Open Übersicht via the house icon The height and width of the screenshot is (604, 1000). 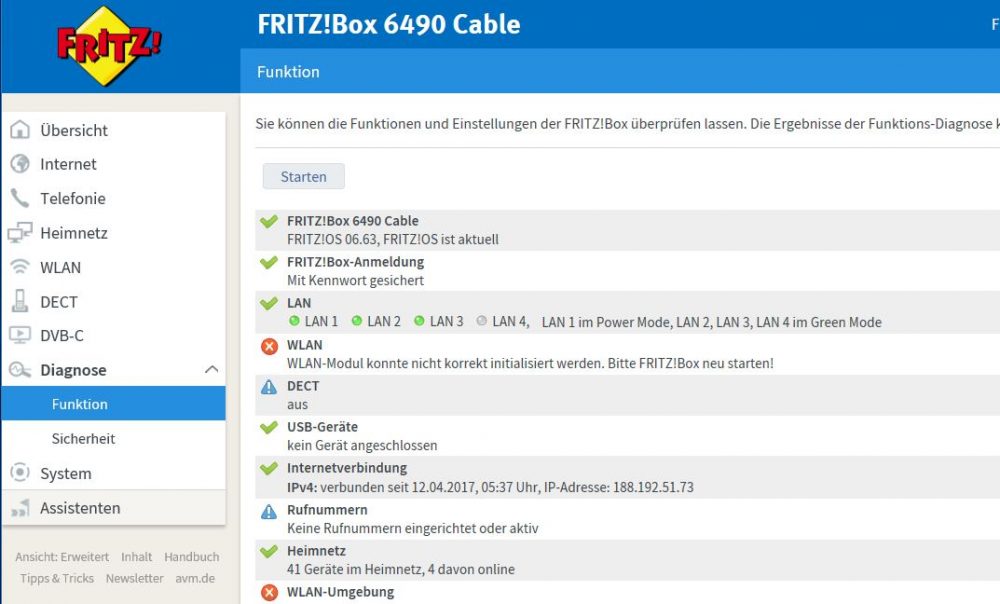tap(20, 130)
